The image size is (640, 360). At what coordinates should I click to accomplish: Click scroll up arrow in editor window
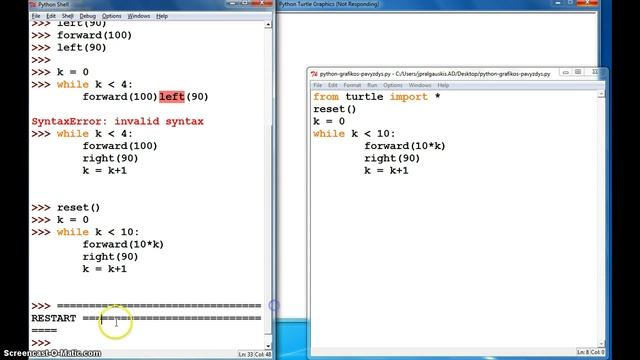pos(601,94)
